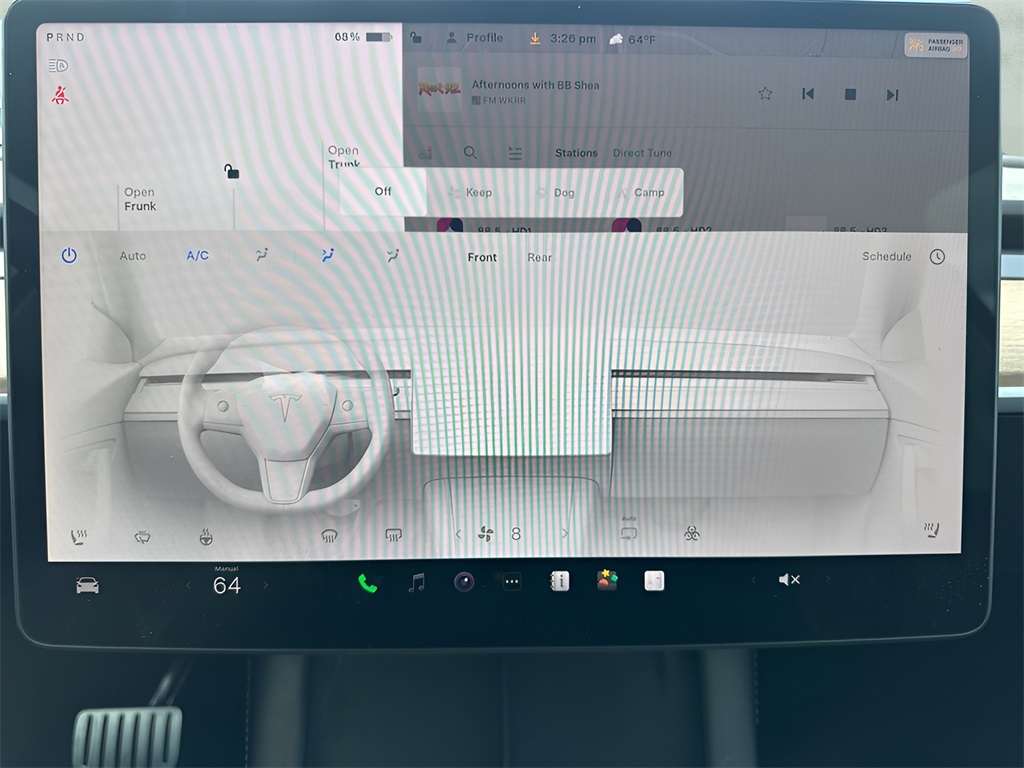Skip to the next radio station

point(892,94)
